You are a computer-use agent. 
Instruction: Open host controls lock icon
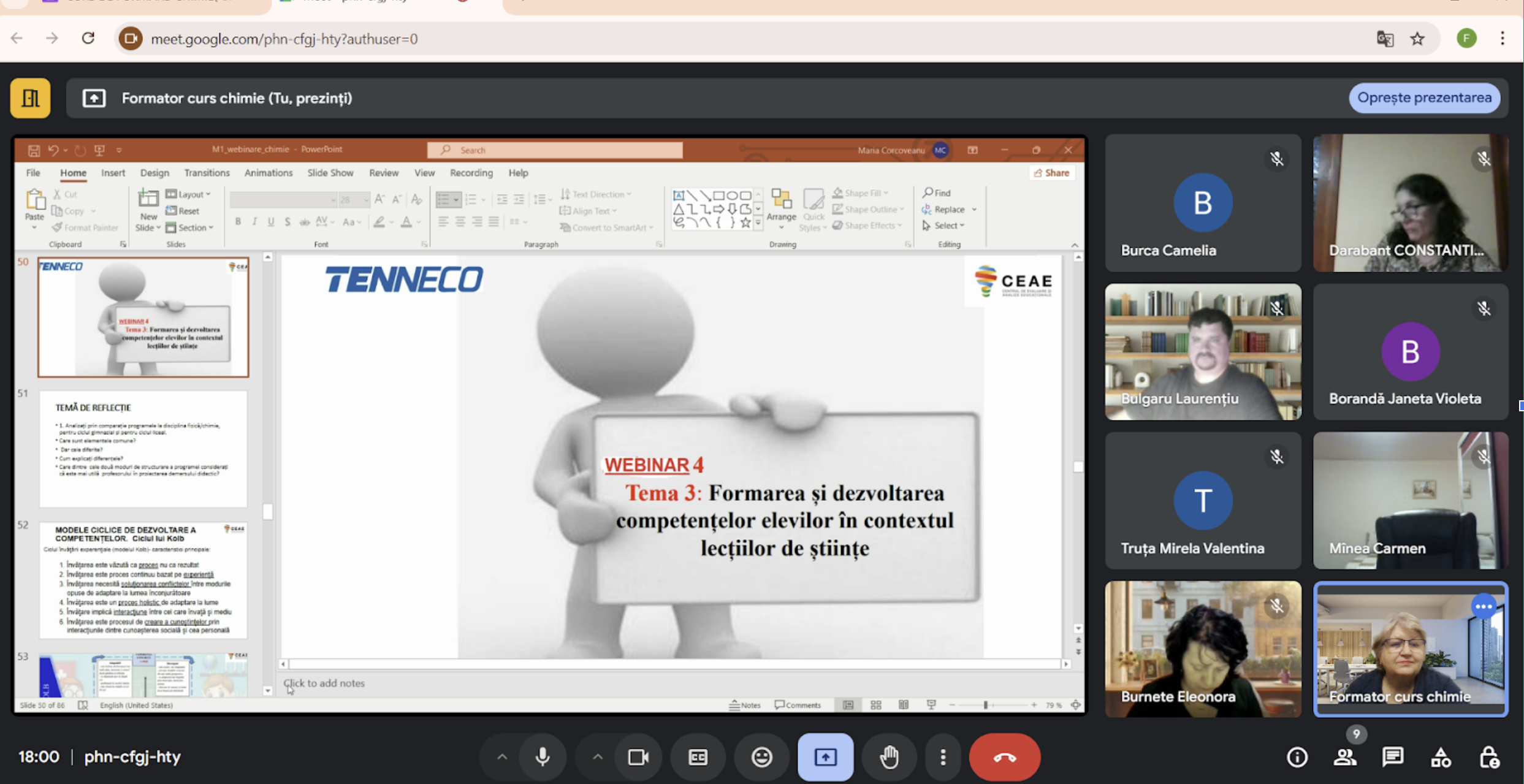[x=1489, y=758]
